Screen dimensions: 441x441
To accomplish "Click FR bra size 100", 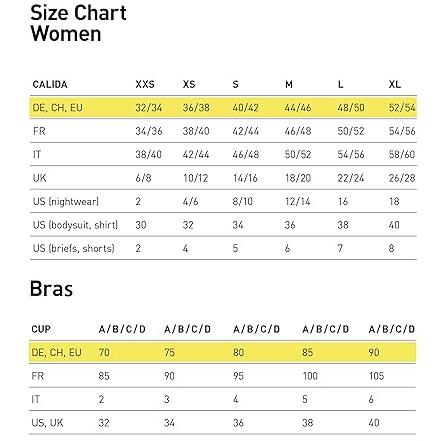I will coord(310,376).
